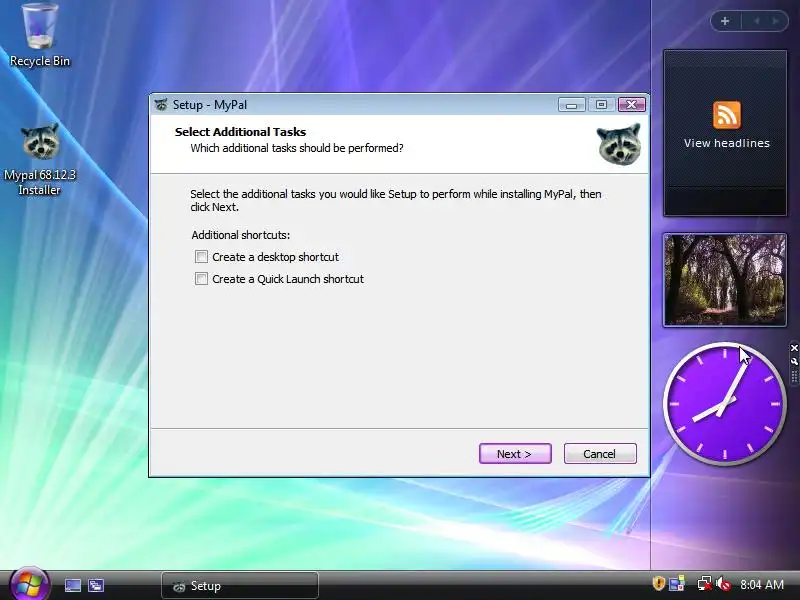Click sidebar next gadgets arrow
The image size is (800, 600).
click(775, 21)
